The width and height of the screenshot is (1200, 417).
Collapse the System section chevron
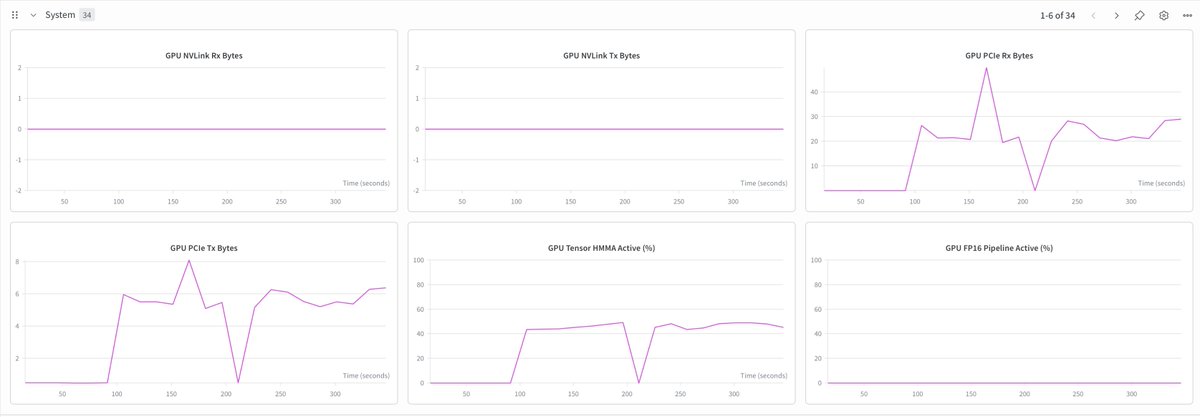pyautogui.click(x=33, y=16)
